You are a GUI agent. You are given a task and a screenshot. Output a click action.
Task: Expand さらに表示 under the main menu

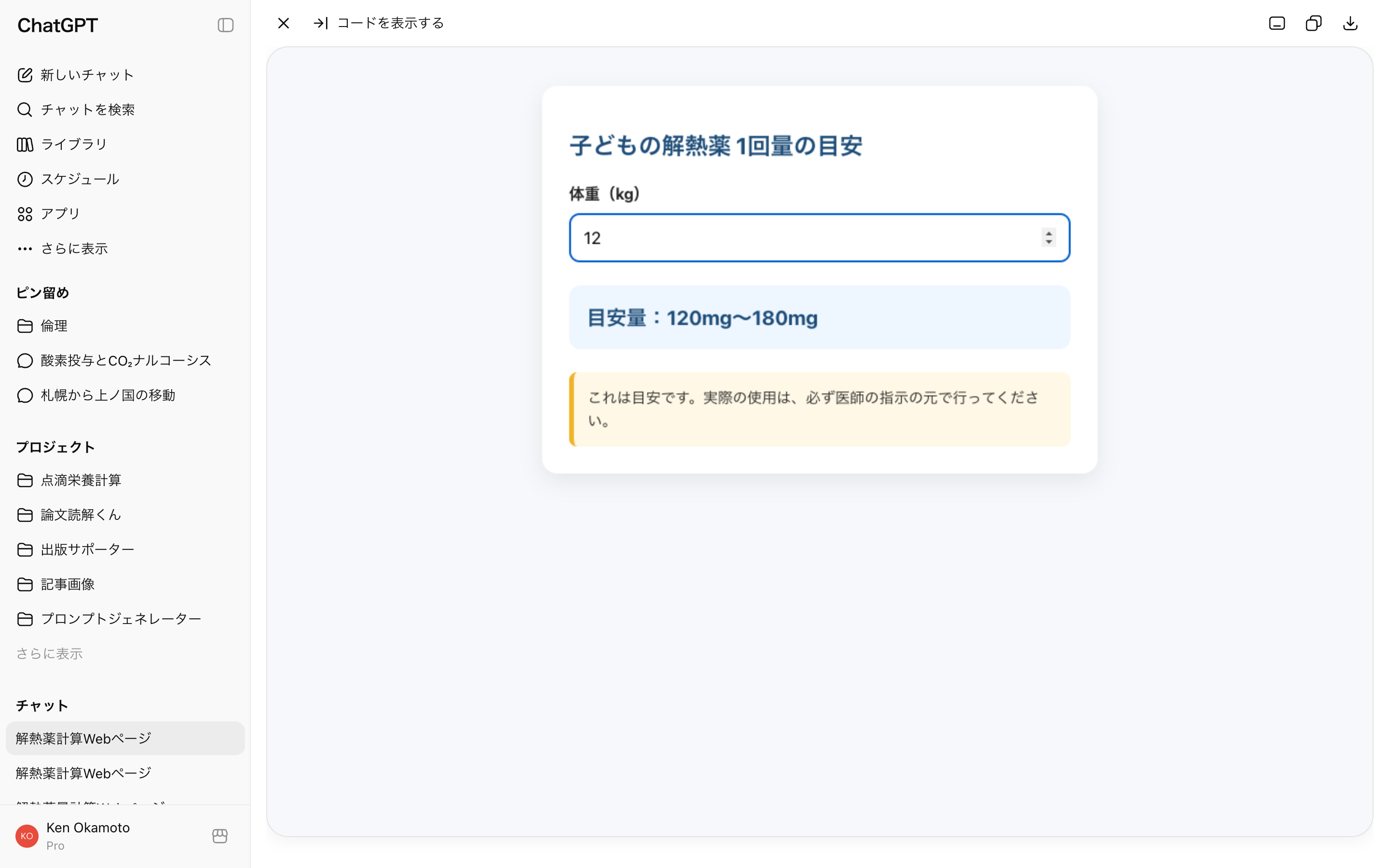point(125,248)
